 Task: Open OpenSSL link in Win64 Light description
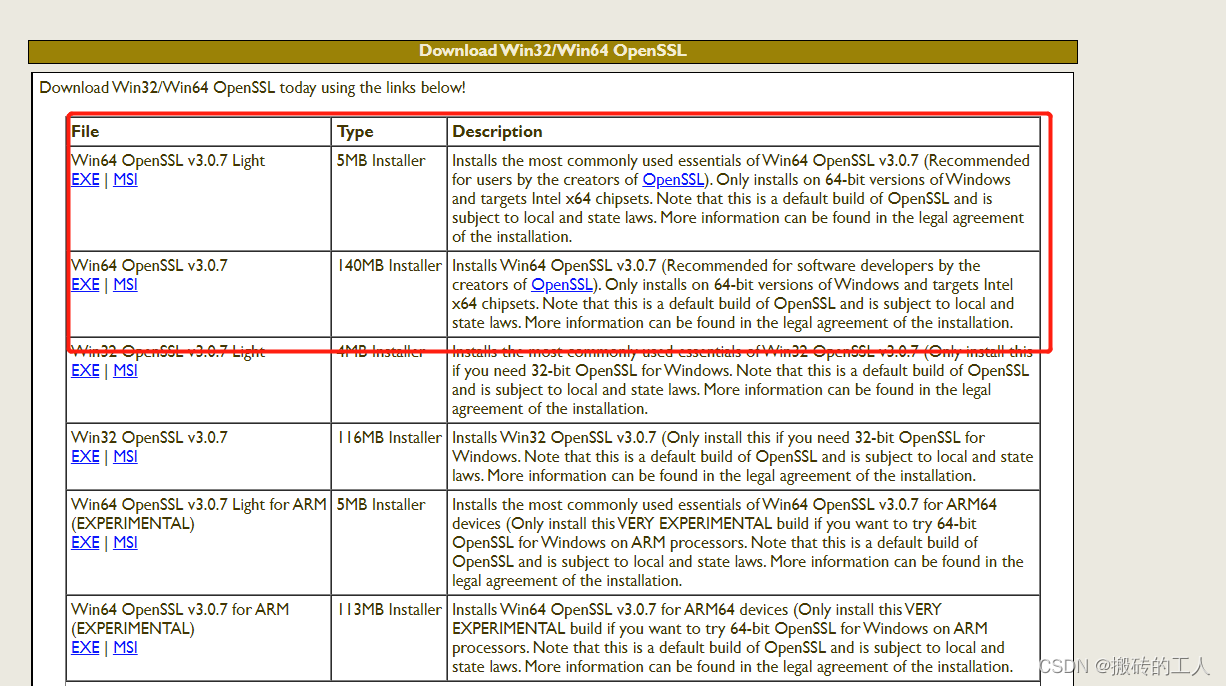click(x=673, y=180)
